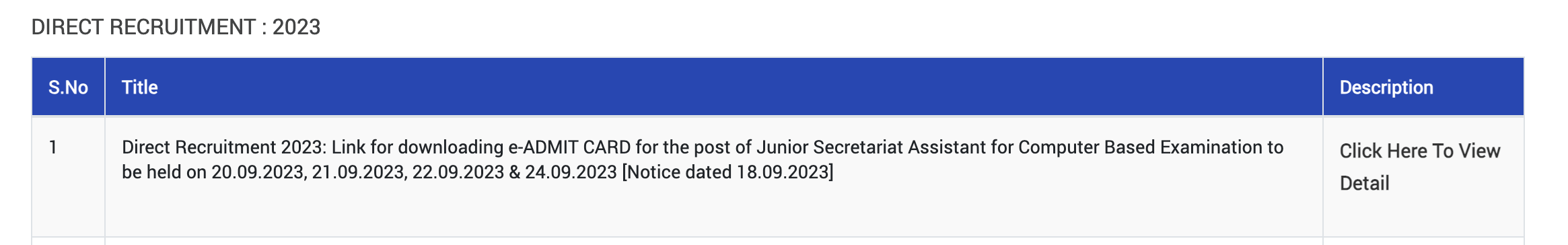
Task: Select the date 22.09.2023 in the title
Action: [x=458, y=172]
